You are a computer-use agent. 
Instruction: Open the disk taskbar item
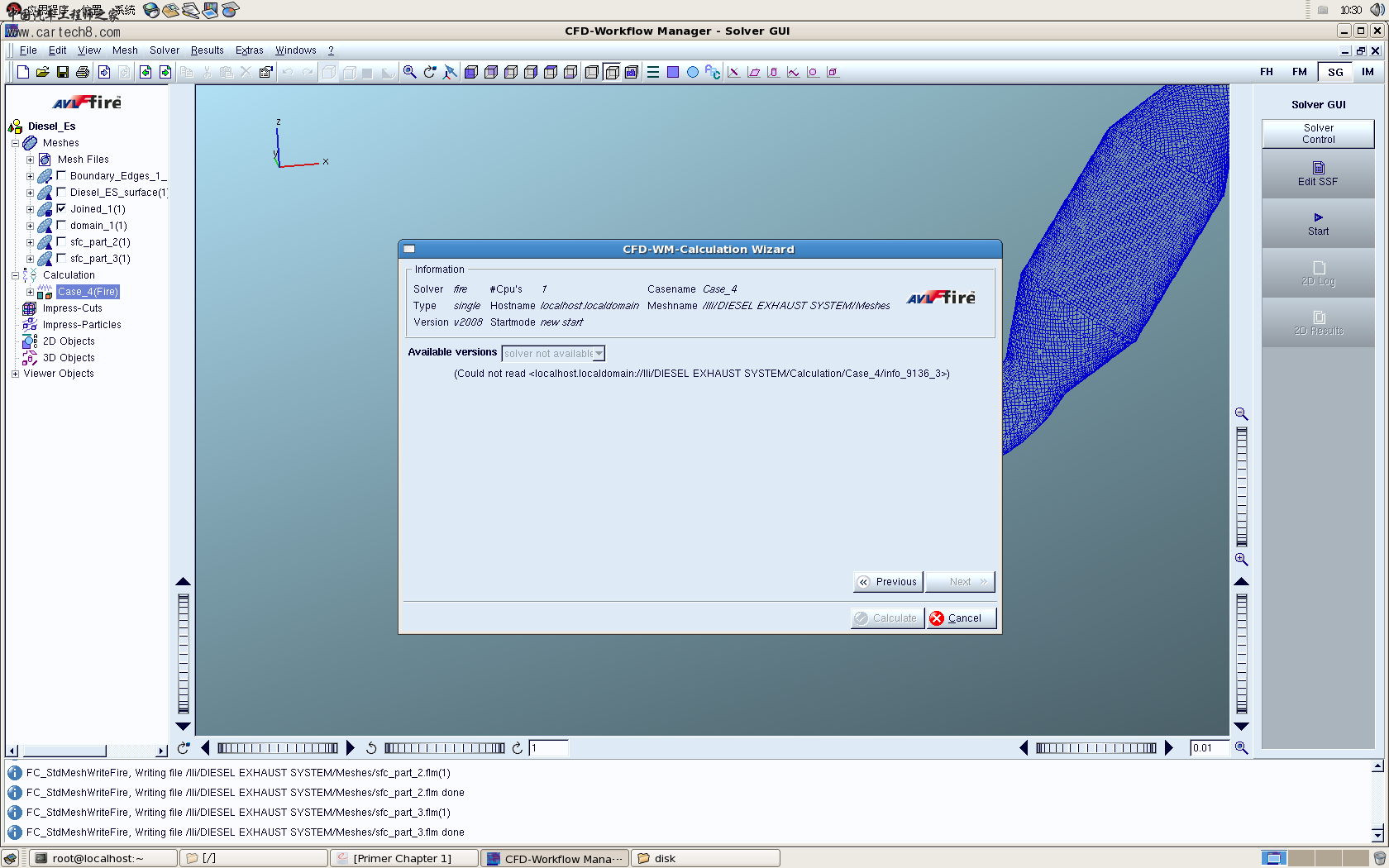[x=705, y=858]
